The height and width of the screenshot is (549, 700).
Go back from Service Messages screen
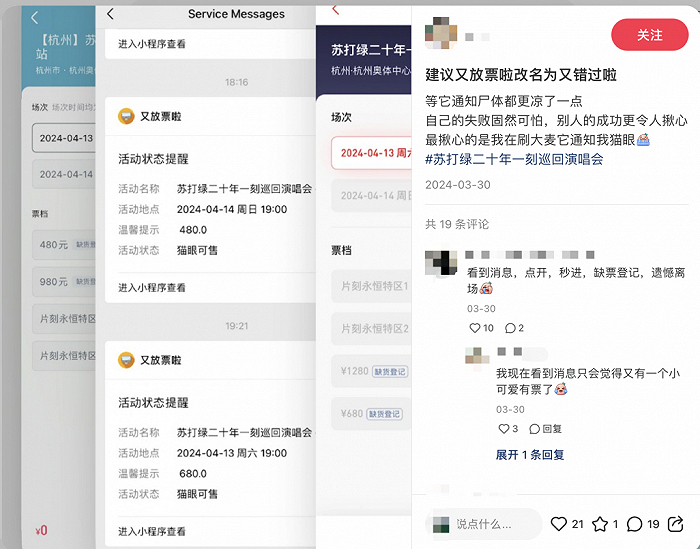click(110, 14)
